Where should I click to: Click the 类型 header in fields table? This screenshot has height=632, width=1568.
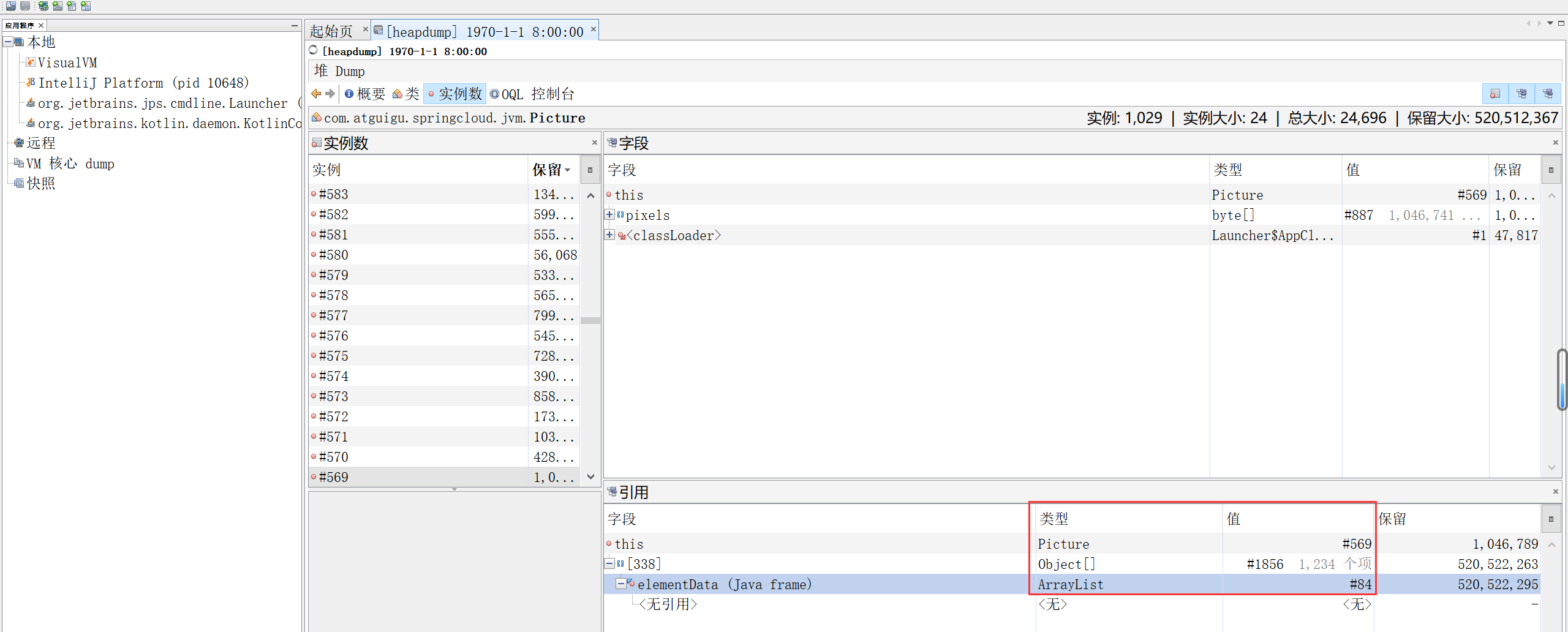[x=1276, y=170]
